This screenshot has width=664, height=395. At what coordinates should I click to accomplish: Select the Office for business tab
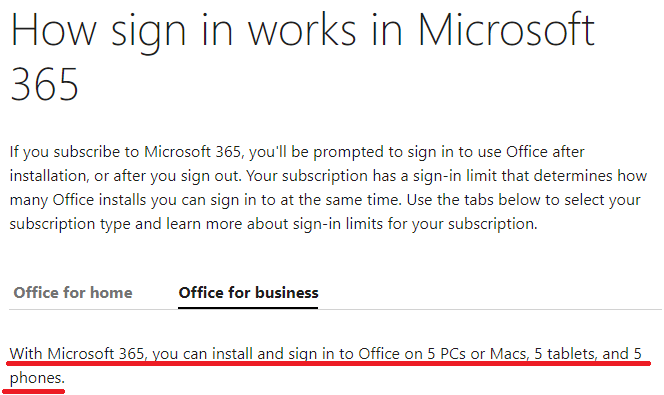pyautogui.click(x=248, y=293)
